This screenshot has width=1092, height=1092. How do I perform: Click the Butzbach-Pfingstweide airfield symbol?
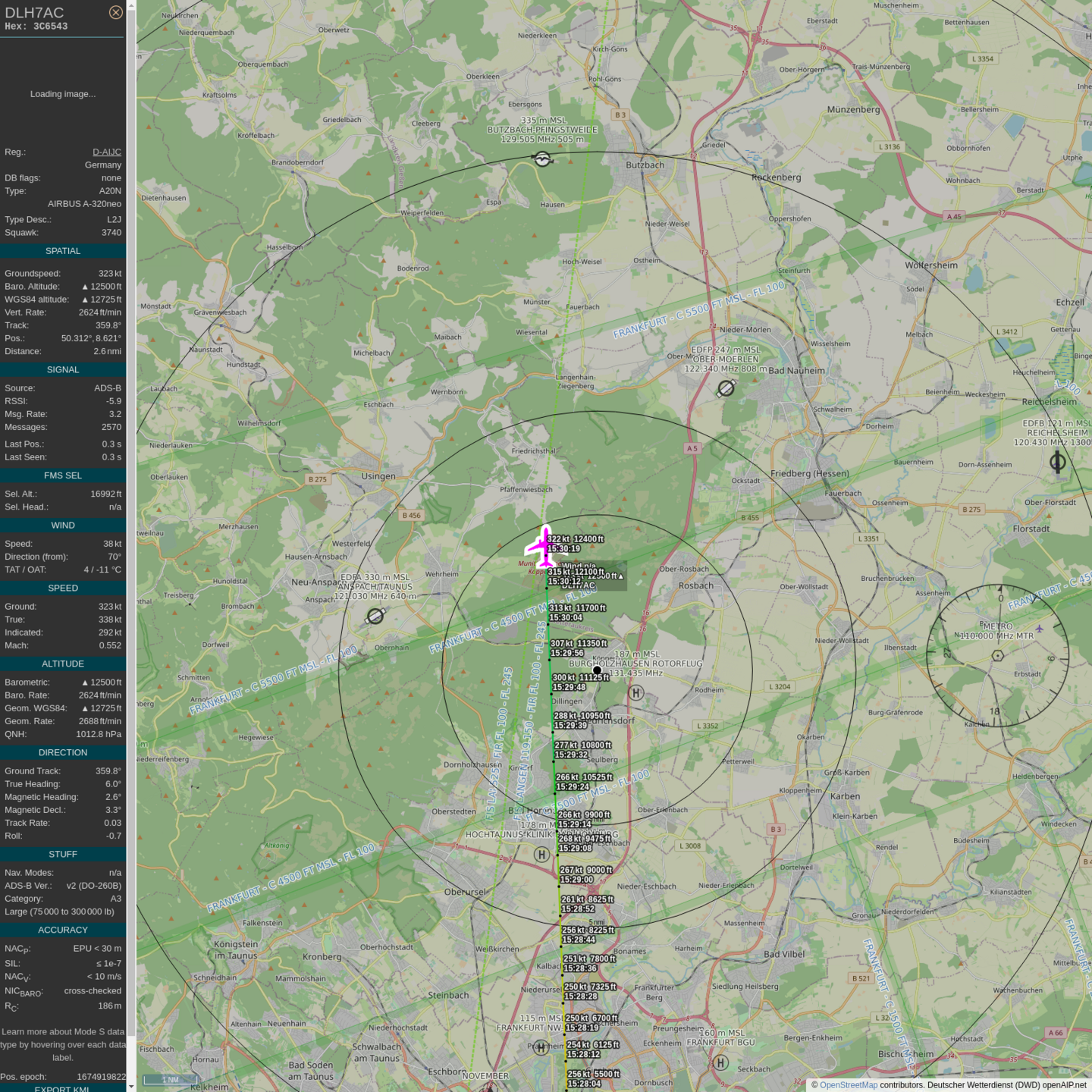tap(542, 158)
